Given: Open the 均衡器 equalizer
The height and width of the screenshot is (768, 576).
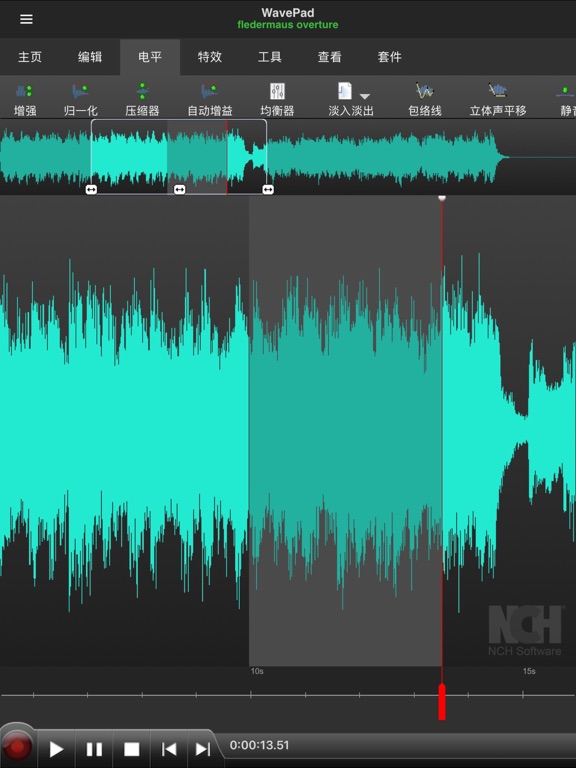Looking at the screenshot, I should click(x=277, y=100).
